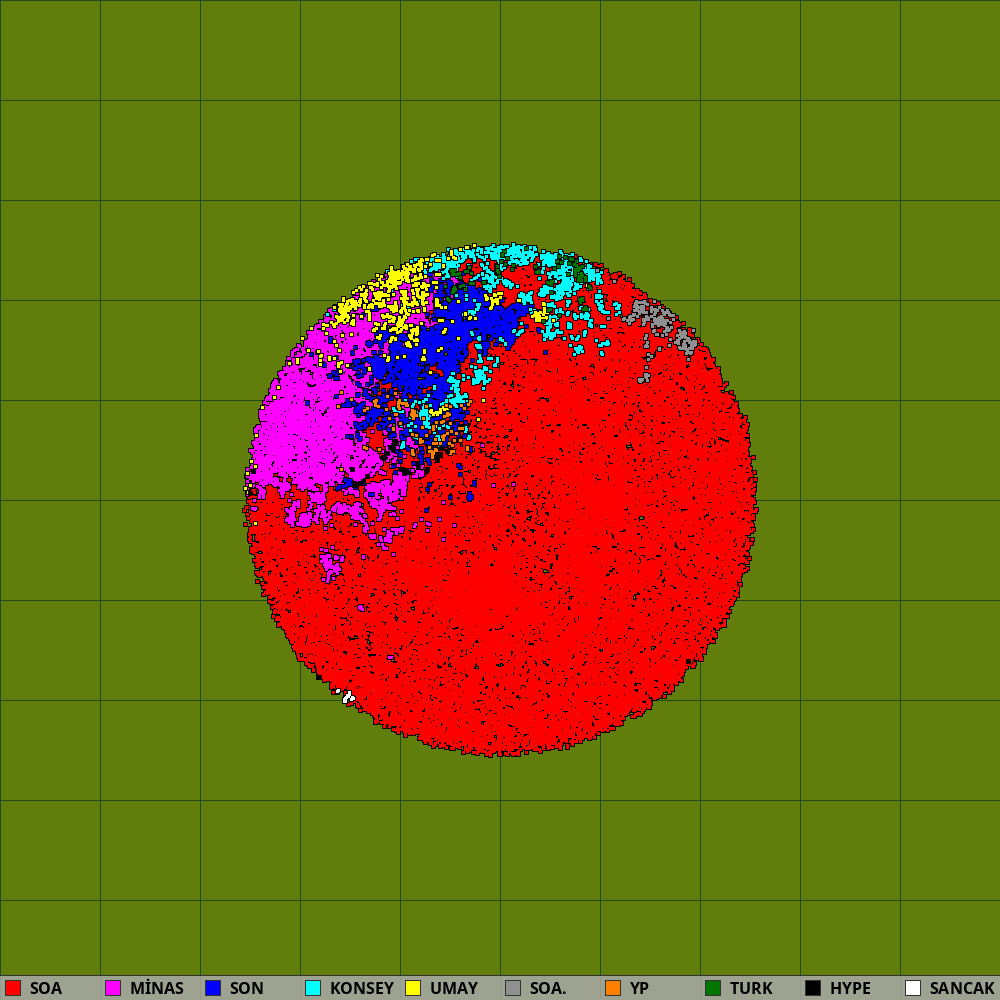Select the MİNAS legend label
The width and height of the screenshot is (1000, 1000).
click(157, 989)
